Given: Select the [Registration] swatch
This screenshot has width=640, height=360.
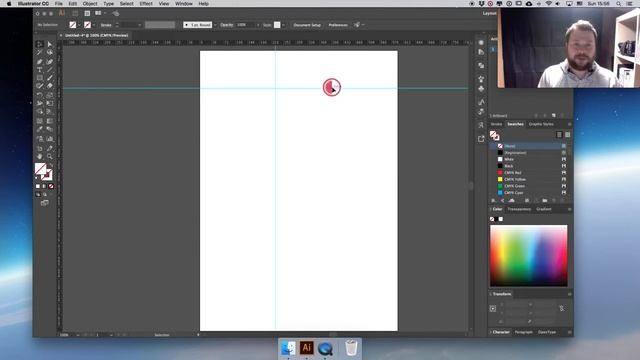Looking at the screenshot, I should pos(528,153).
